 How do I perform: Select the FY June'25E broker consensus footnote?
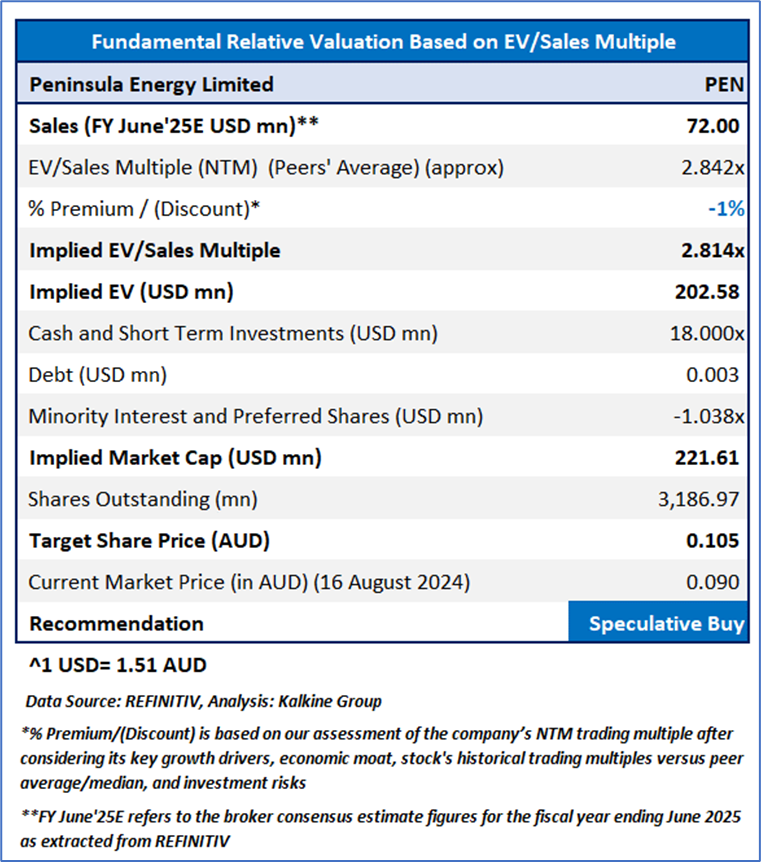(380, 828)
